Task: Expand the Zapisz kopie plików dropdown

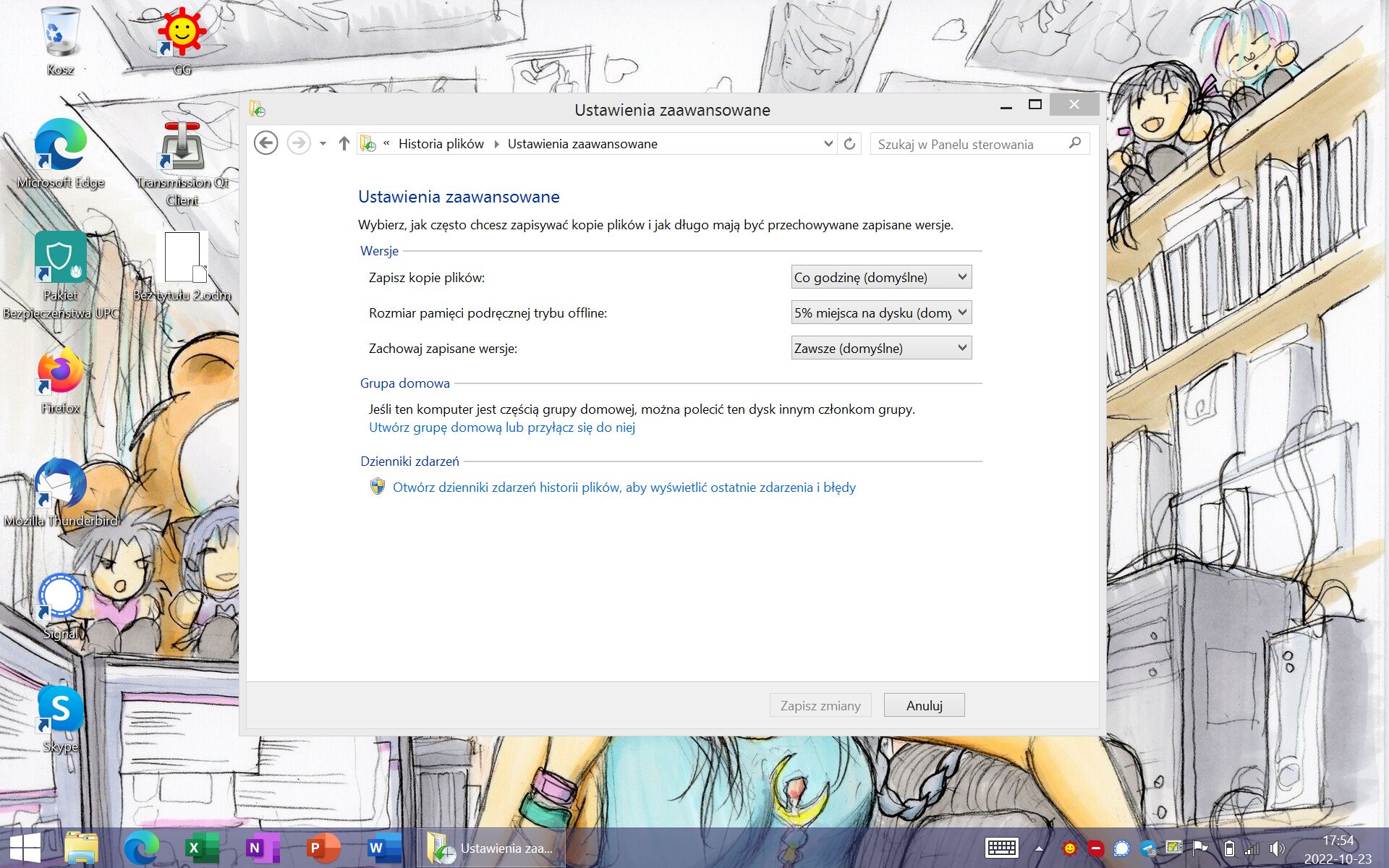Action: coord(880,277)
